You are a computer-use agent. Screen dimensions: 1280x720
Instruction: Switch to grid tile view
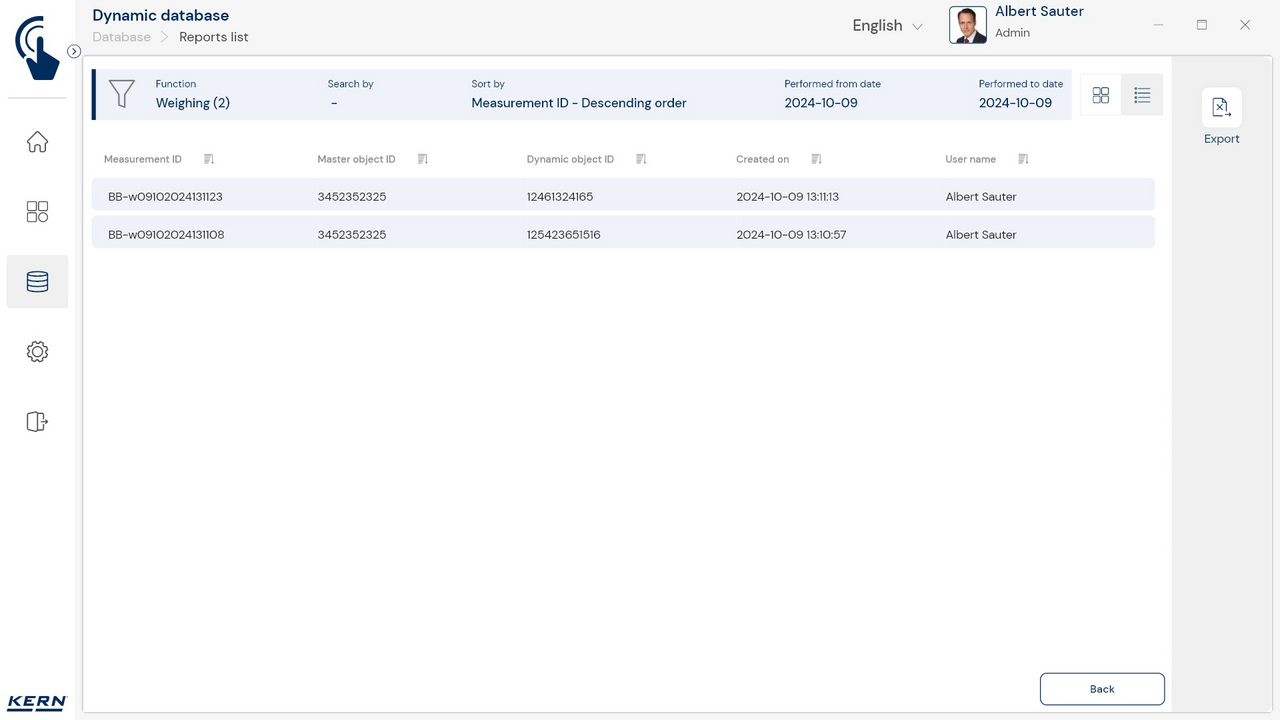point(1101,95)
